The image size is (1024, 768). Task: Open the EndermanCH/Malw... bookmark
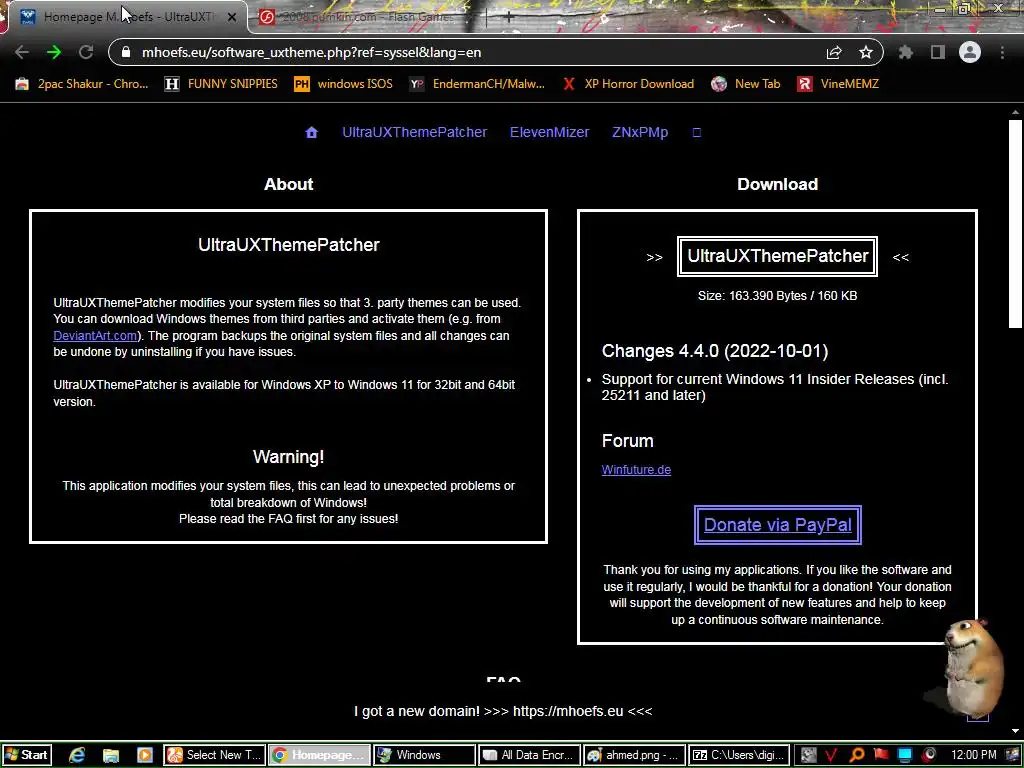[x=477, y=84]
